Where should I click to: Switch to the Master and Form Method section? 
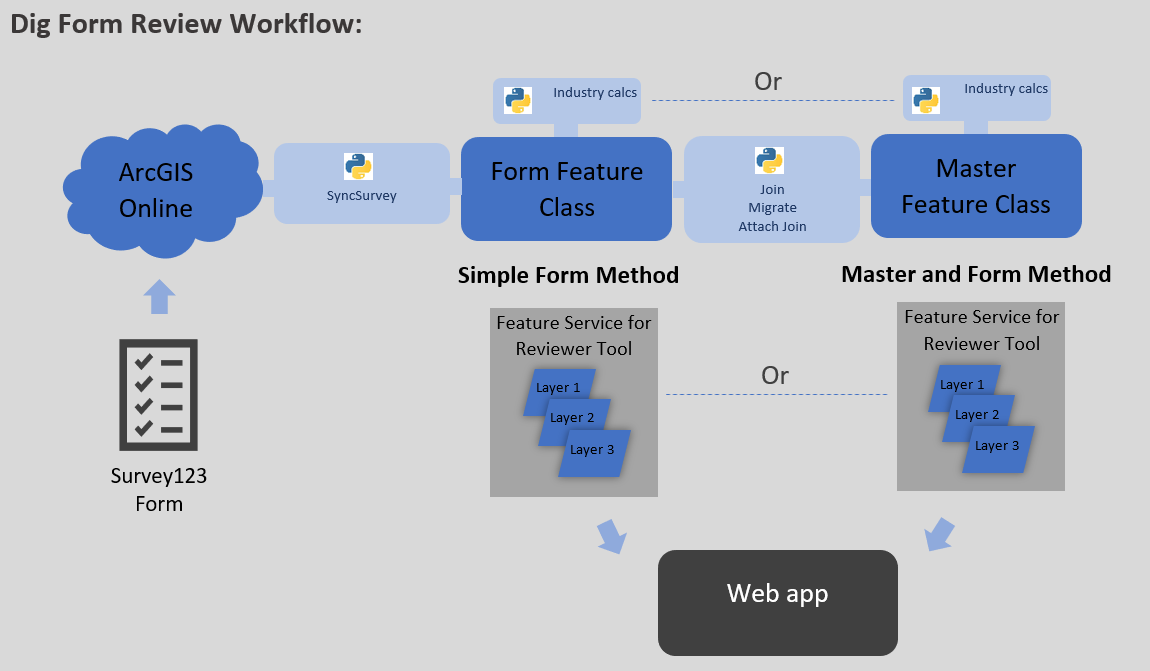[976, 273]
